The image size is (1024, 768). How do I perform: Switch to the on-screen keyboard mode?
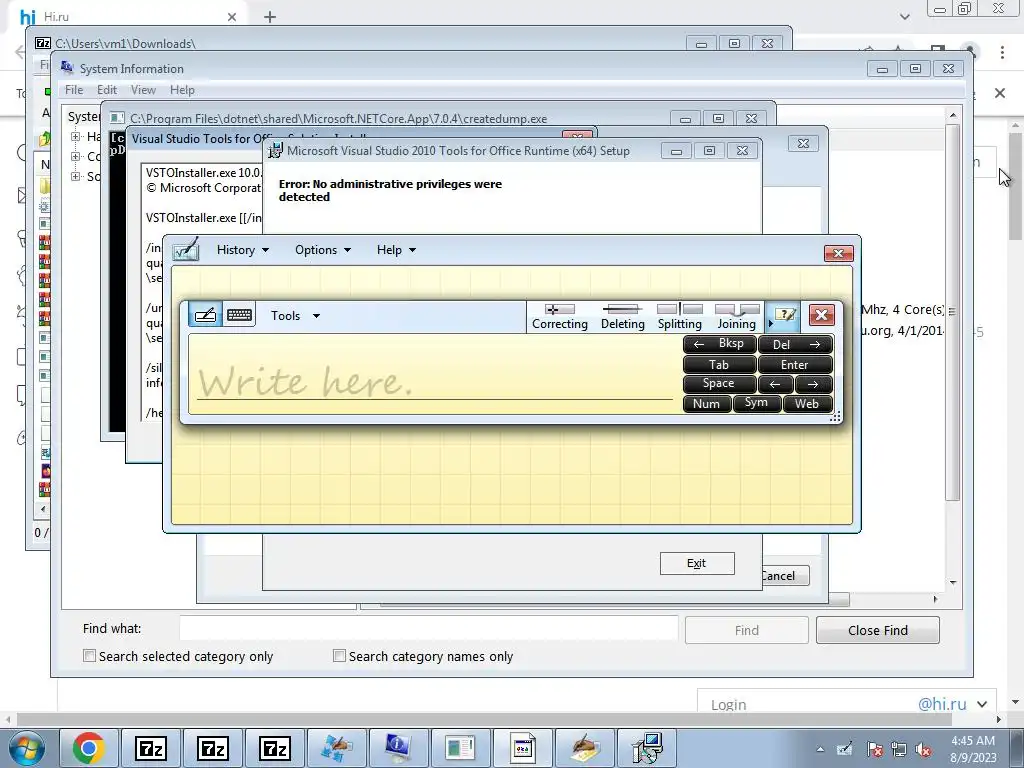tap(239, 315)
